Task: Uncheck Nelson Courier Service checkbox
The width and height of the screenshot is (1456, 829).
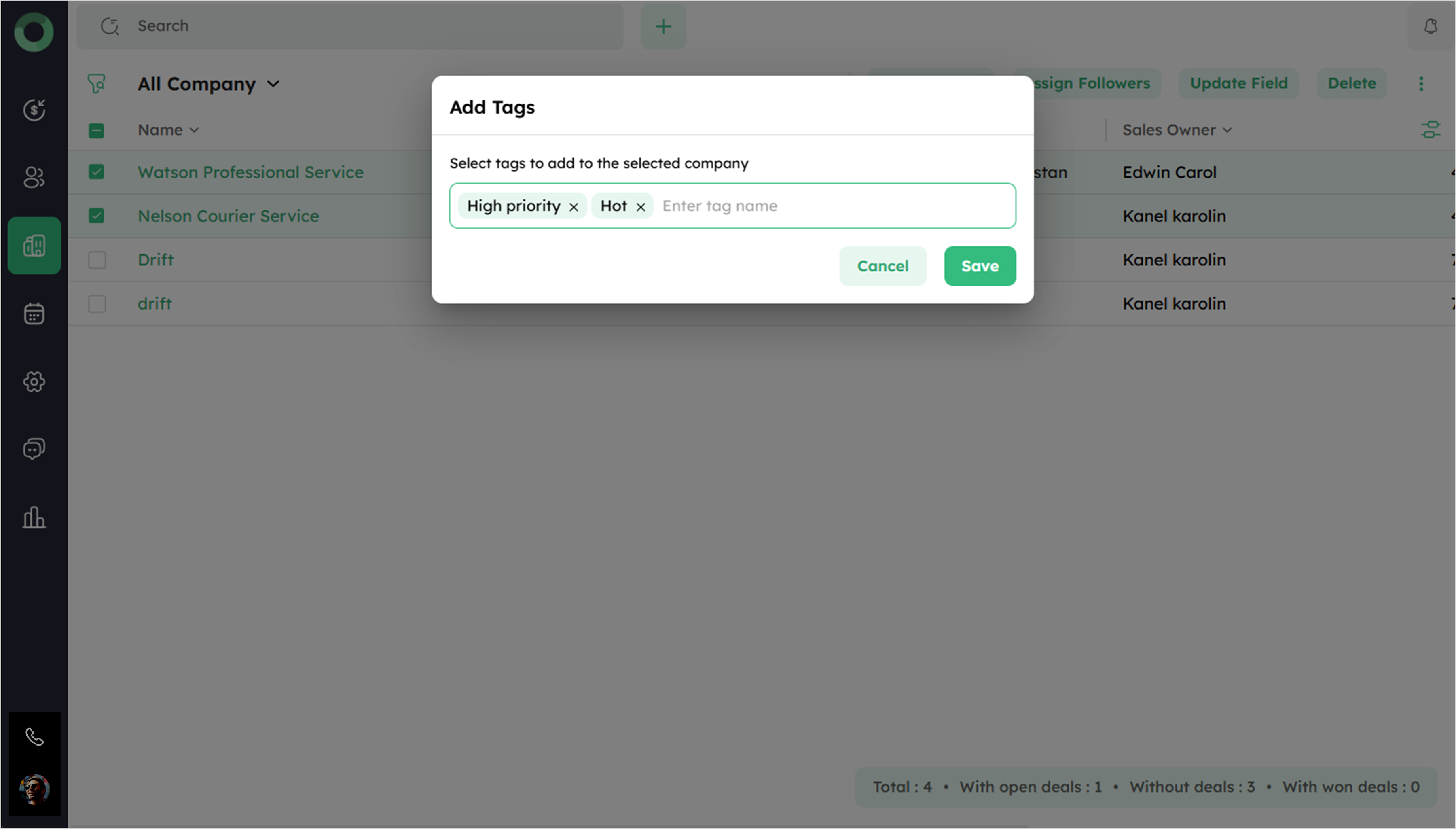Action: [x=97, y=216]
